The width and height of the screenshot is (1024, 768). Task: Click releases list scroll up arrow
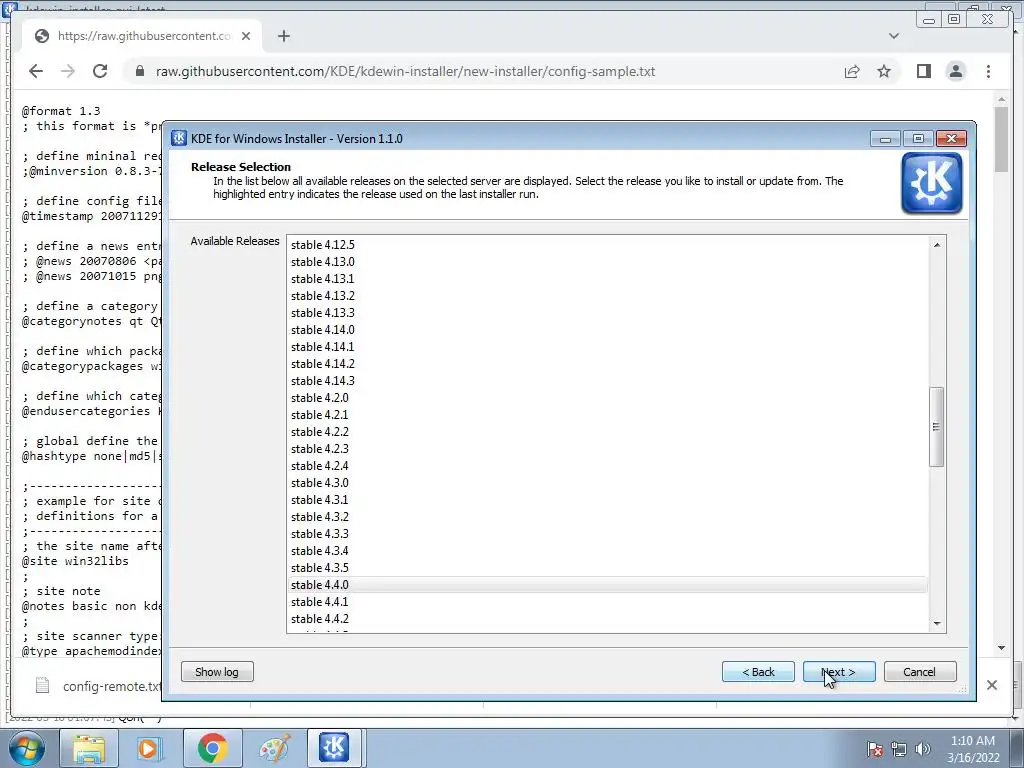936,245
